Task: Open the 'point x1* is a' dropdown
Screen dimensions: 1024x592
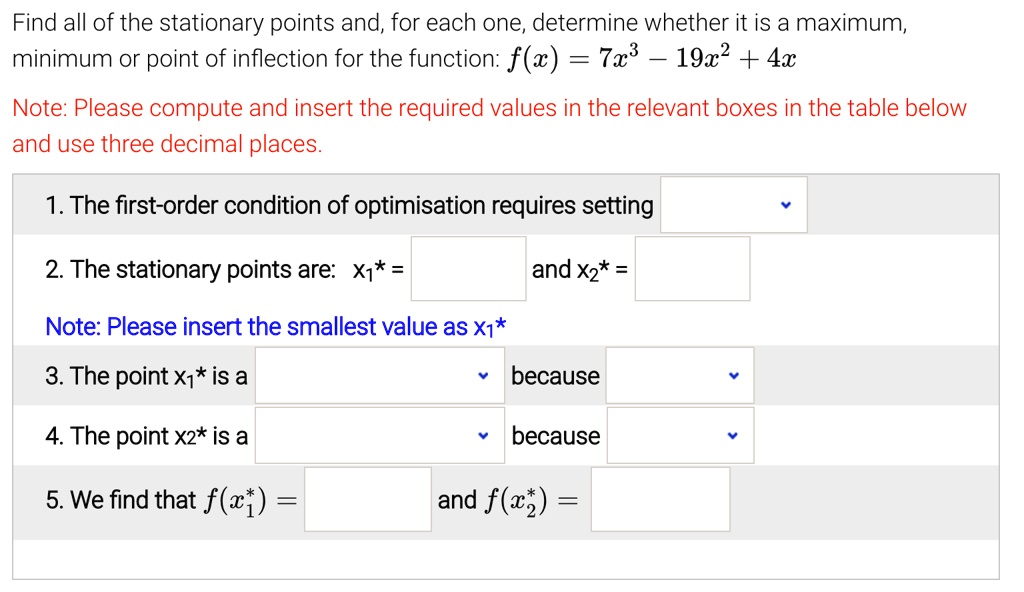Action: click(380, 374)
